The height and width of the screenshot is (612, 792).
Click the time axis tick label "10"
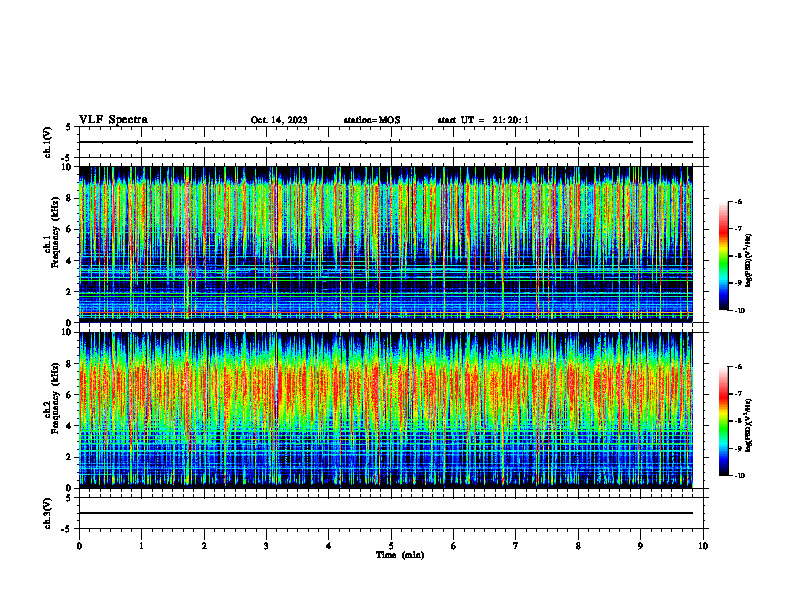pos(703,546)
